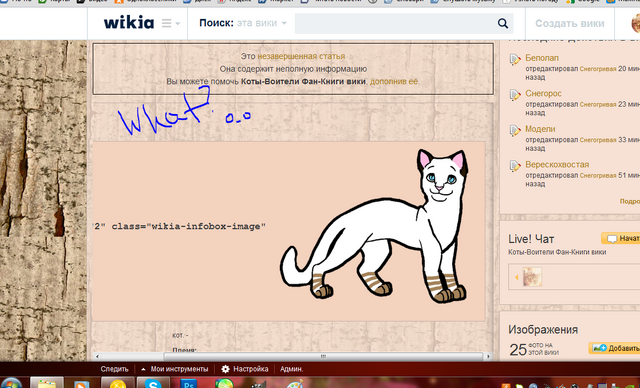Screen dimensions: 640x388
Task: Click the edit icon beside Модели
Action: click(515, 131)
